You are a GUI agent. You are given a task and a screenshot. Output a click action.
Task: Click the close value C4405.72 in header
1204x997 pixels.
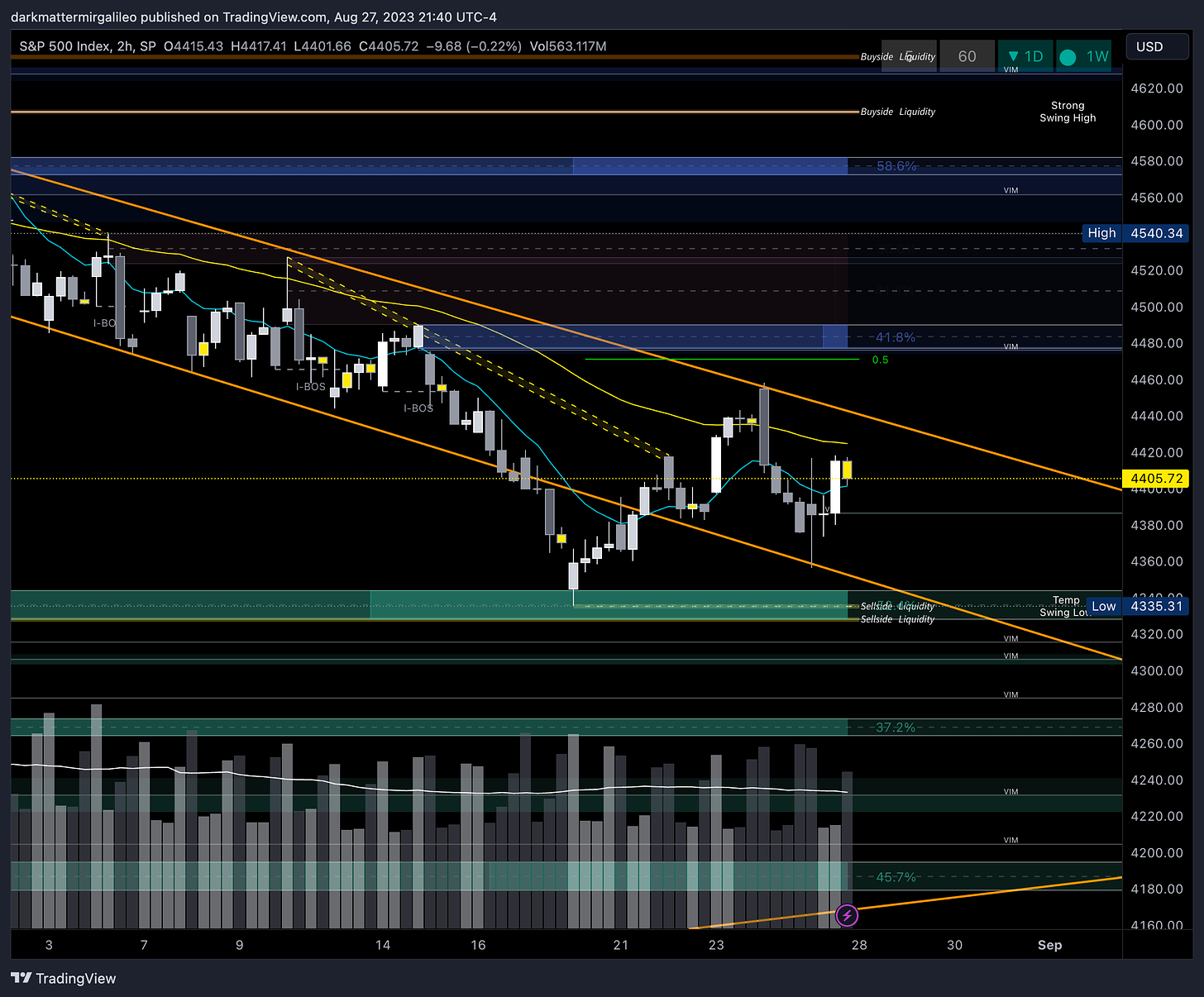(389, 46)
